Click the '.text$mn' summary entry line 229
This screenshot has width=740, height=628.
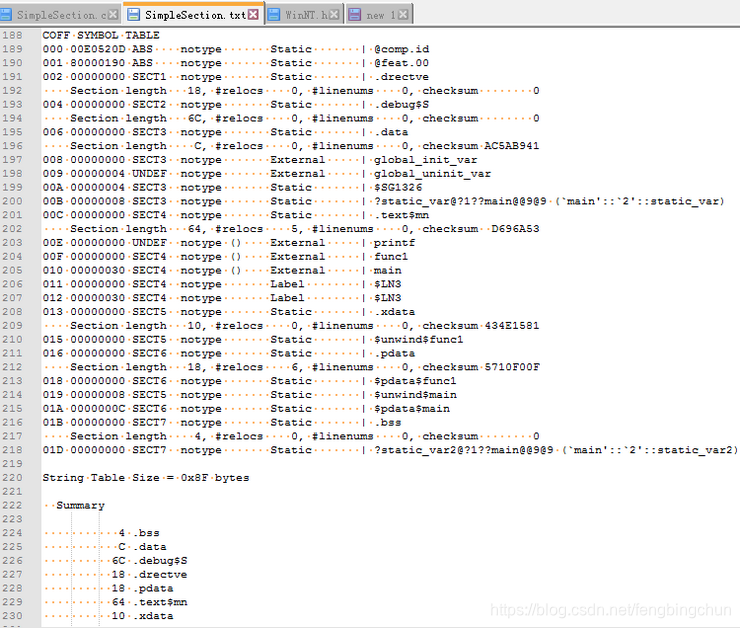tap(160, 602)
